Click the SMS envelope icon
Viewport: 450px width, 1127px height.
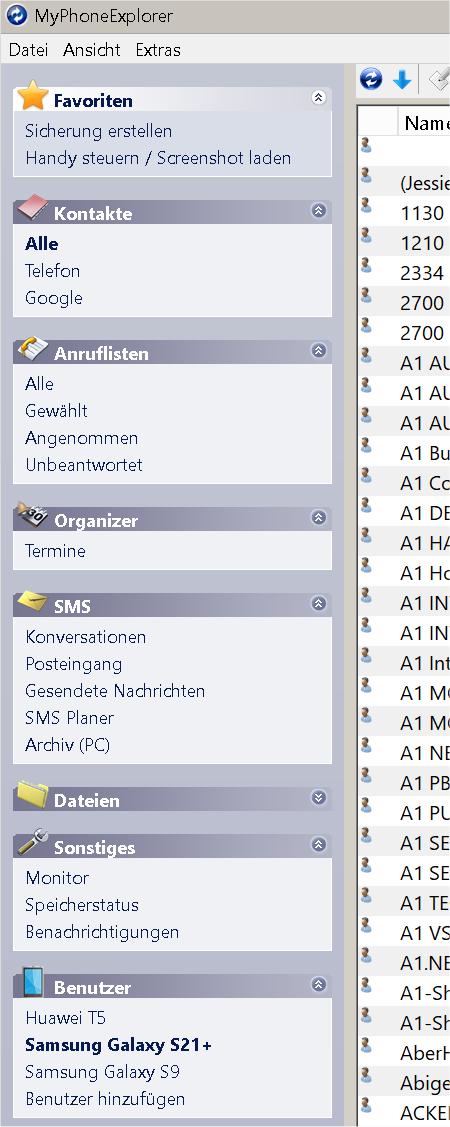click(32, 601)
